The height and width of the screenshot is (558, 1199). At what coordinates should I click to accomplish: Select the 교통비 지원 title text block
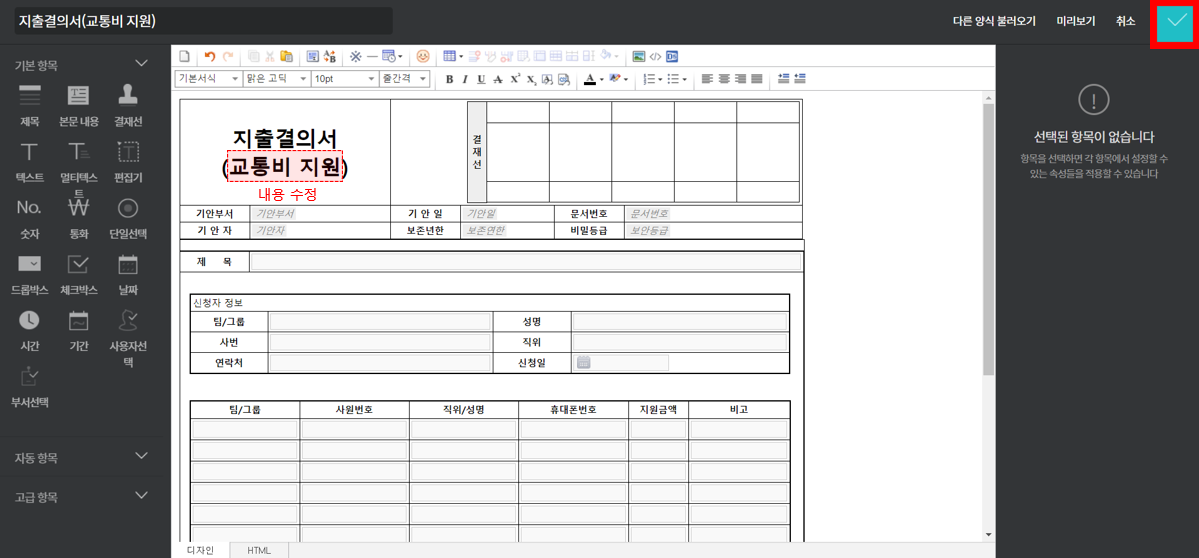[285, 166]
